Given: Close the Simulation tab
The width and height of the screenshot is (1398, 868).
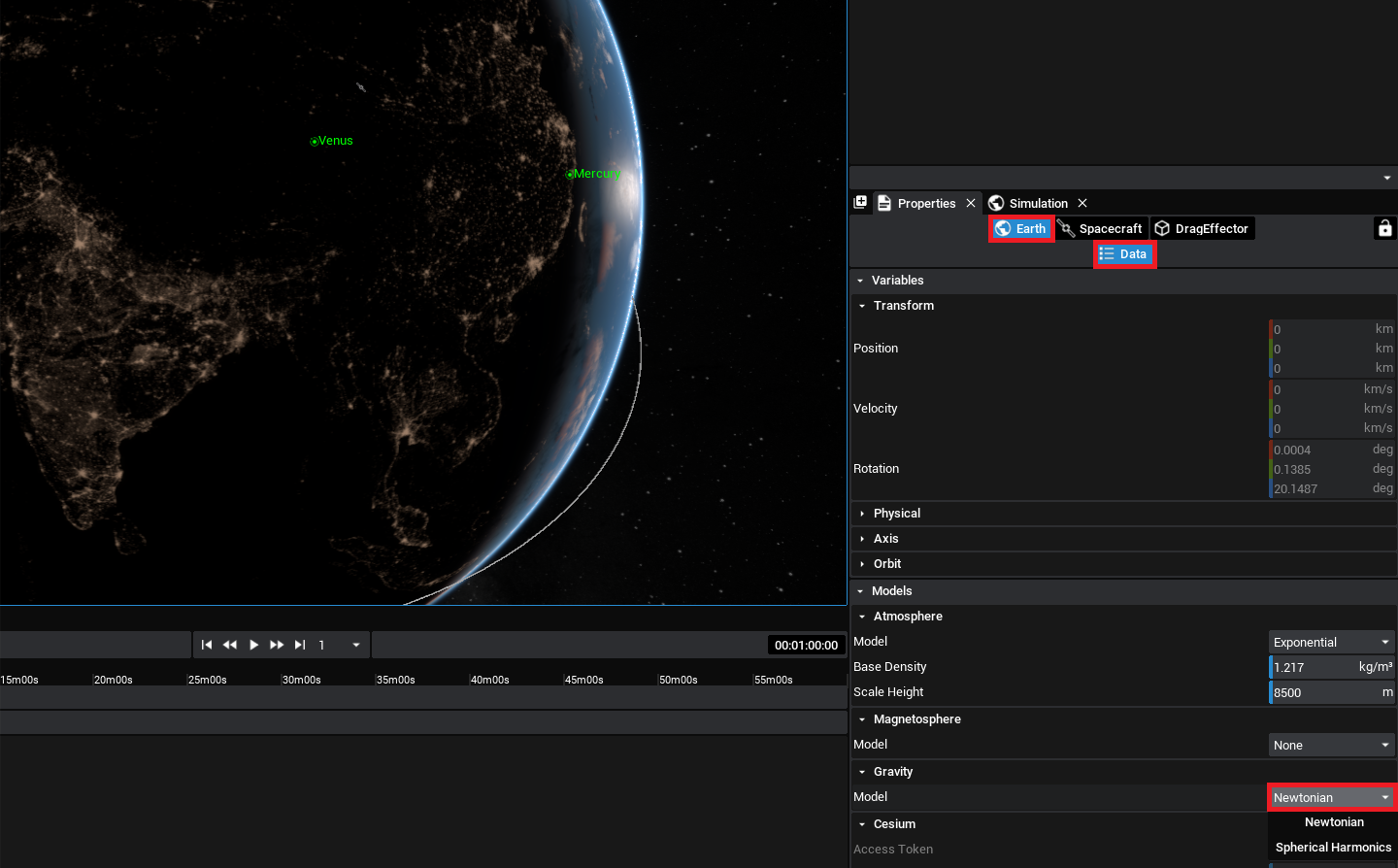Looking at the screenshot, I should (1082, 203).
